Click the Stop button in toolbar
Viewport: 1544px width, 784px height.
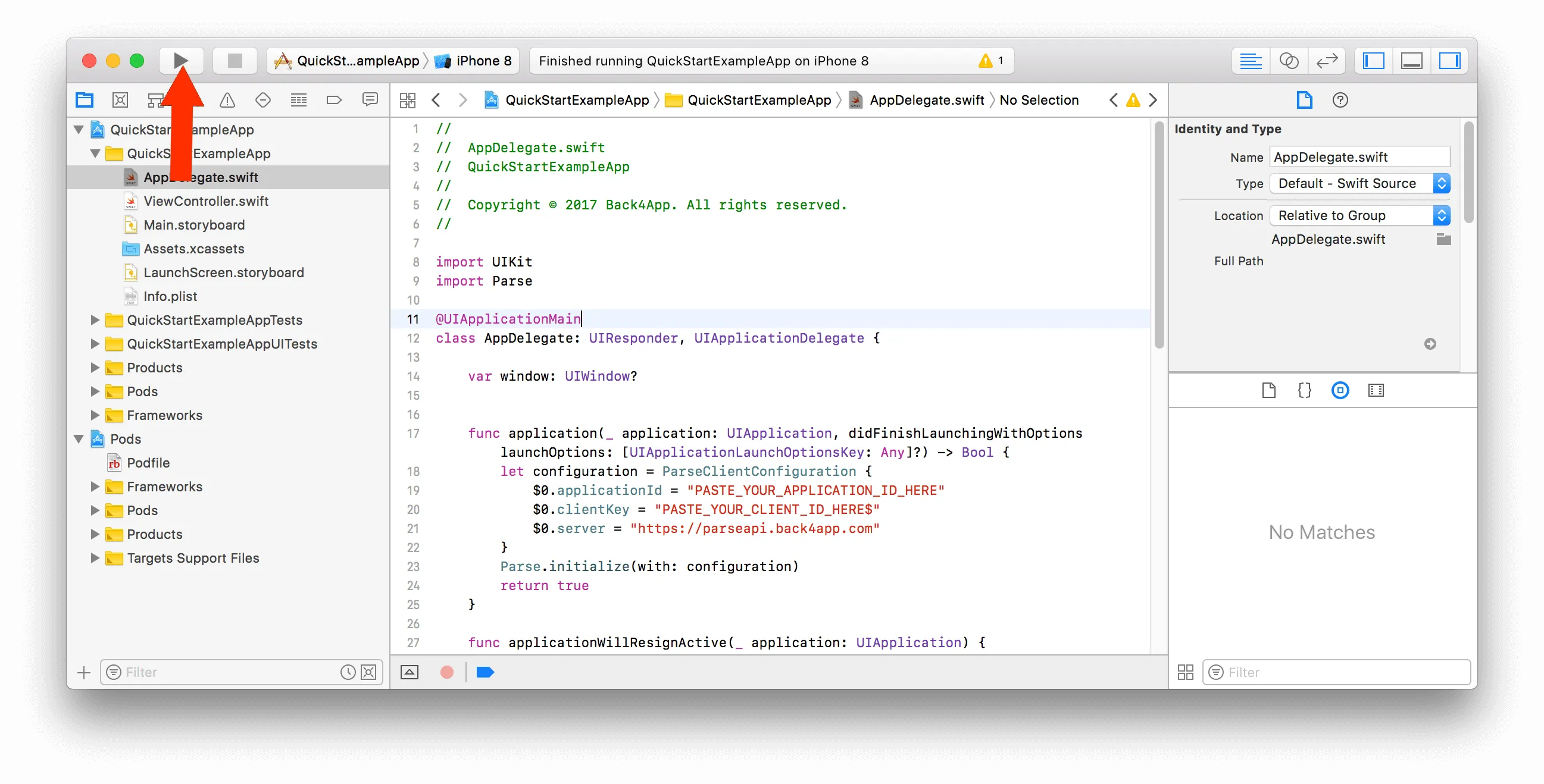click(235, 61)
